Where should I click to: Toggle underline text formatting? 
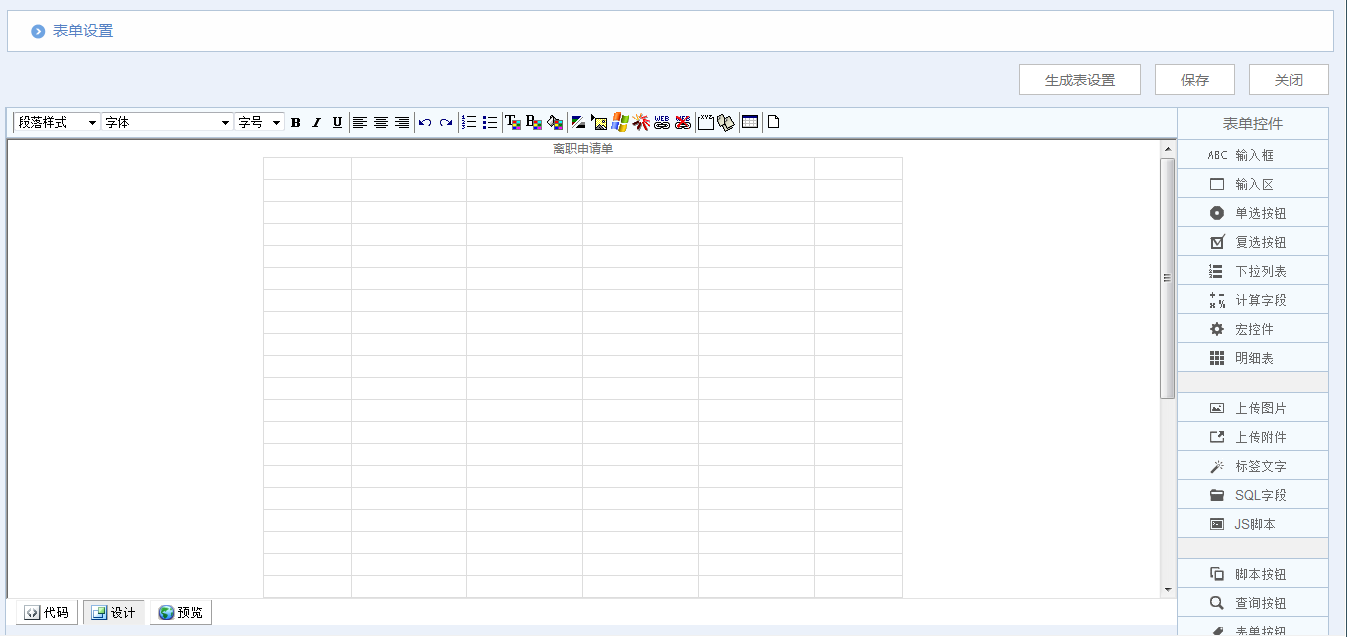click(337, 123)
